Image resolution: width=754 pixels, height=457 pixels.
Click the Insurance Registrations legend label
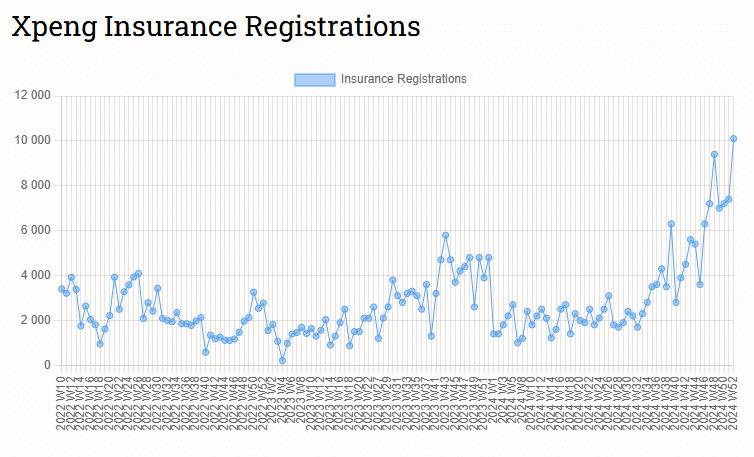[x=403, y=79]
